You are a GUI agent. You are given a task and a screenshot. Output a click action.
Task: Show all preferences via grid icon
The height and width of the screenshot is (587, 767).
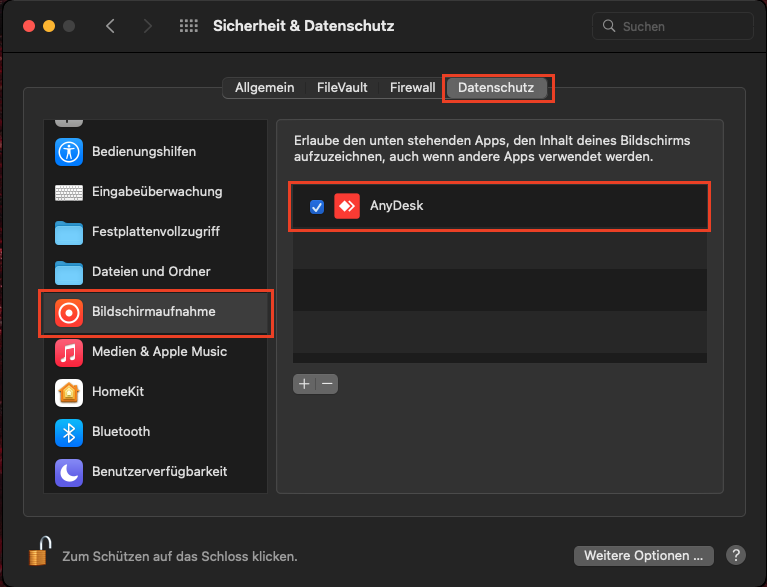click(x=189, y=26)
